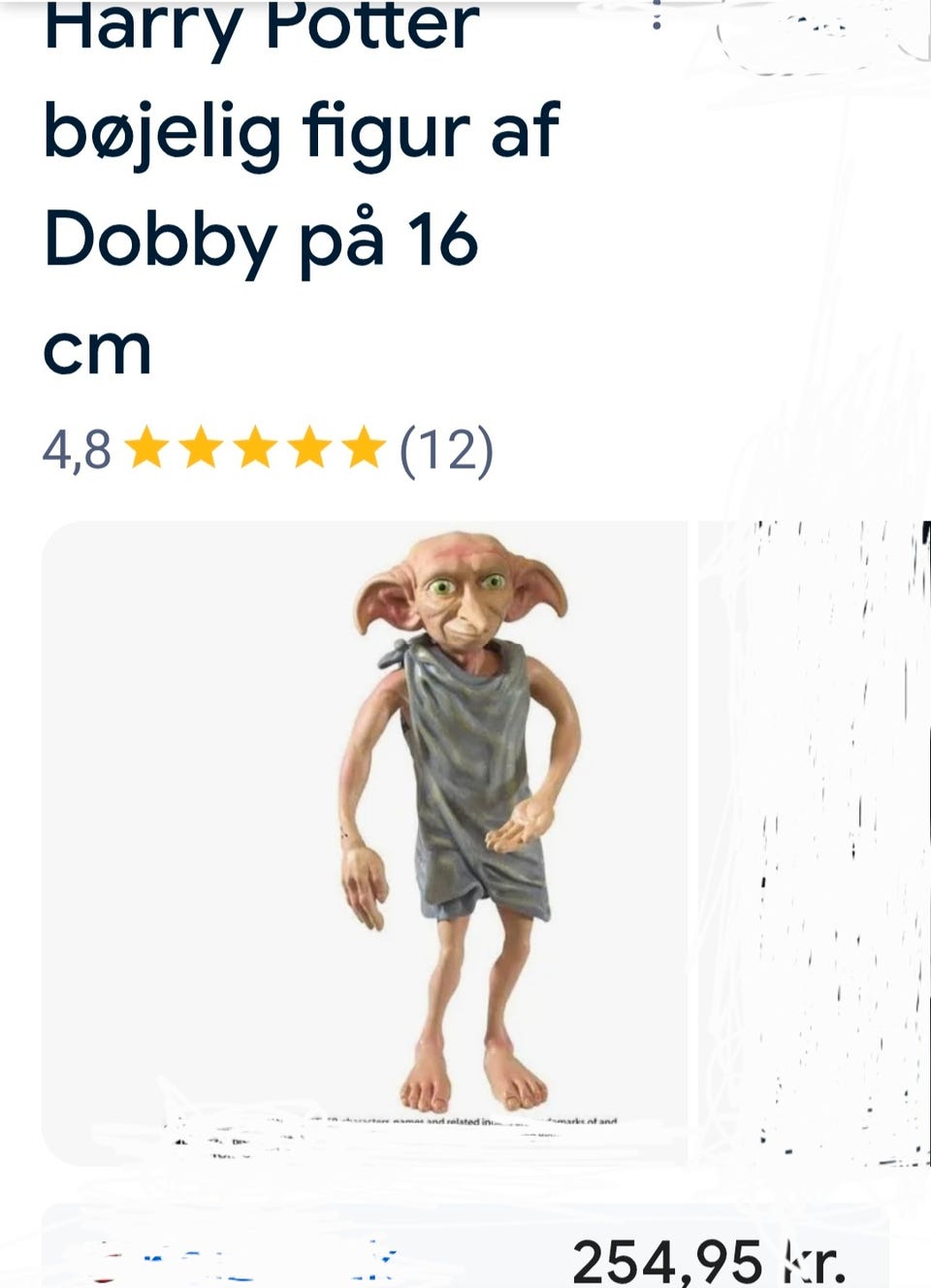
Task: Click the 16 size number in title
Action: [x=442, y=241]
